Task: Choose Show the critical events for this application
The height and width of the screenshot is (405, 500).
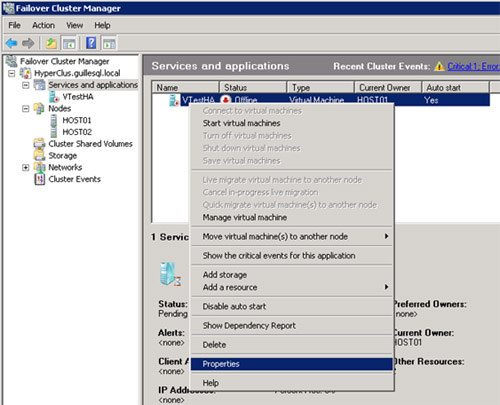Action: point(292,255)
